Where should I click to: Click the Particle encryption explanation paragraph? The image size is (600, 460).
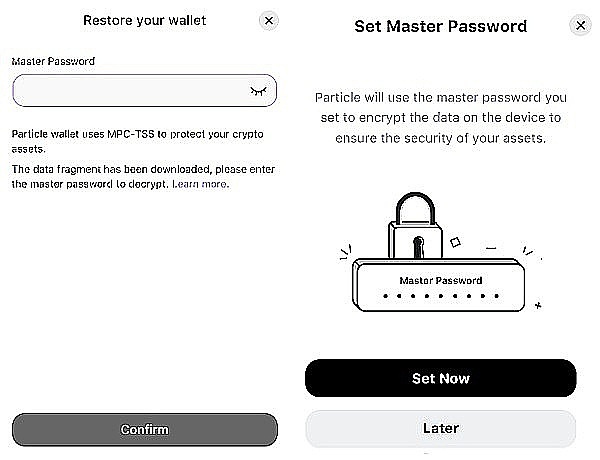pos(440,118)
